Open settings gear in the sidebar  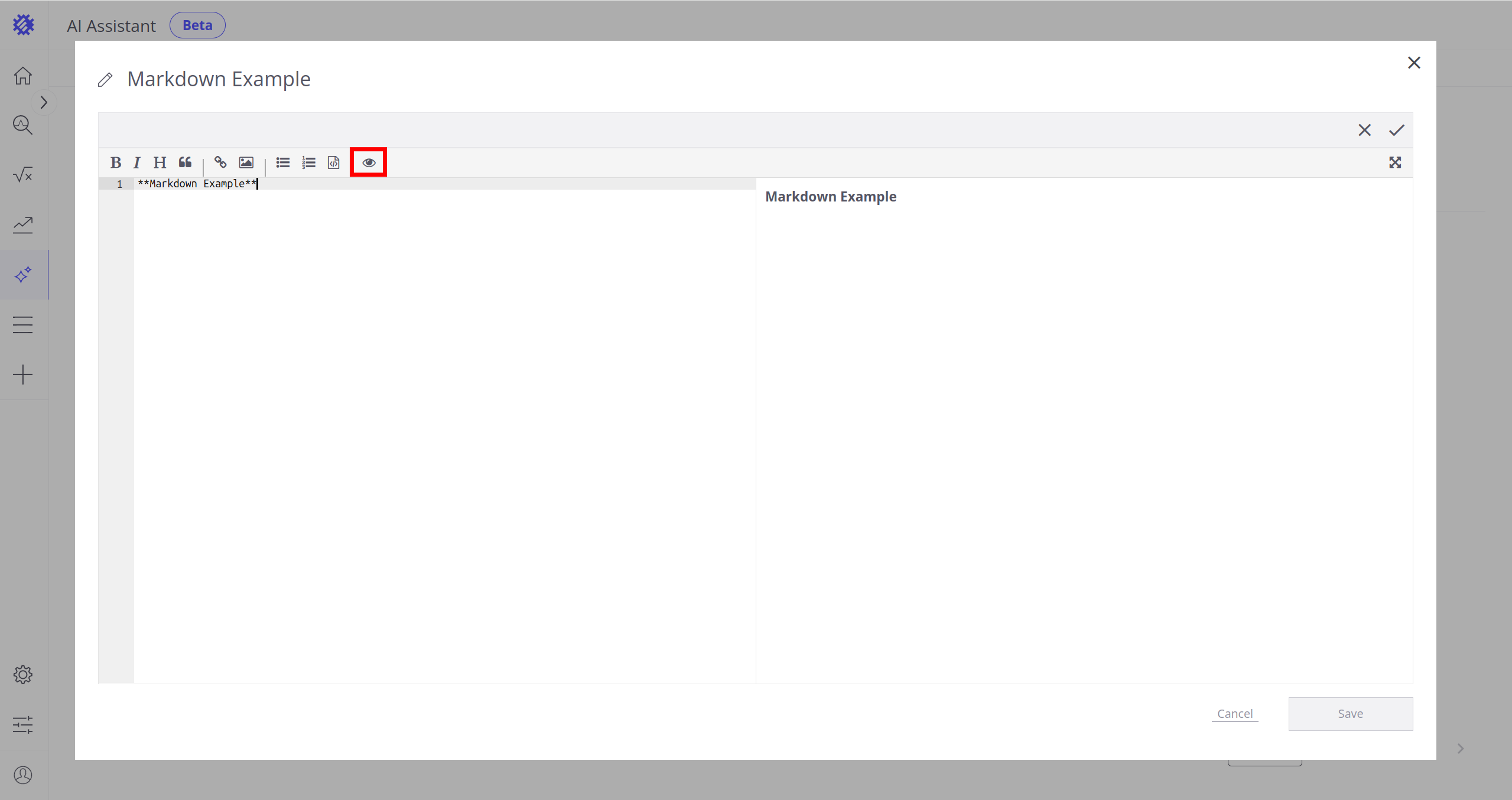(x=23, y=675)
